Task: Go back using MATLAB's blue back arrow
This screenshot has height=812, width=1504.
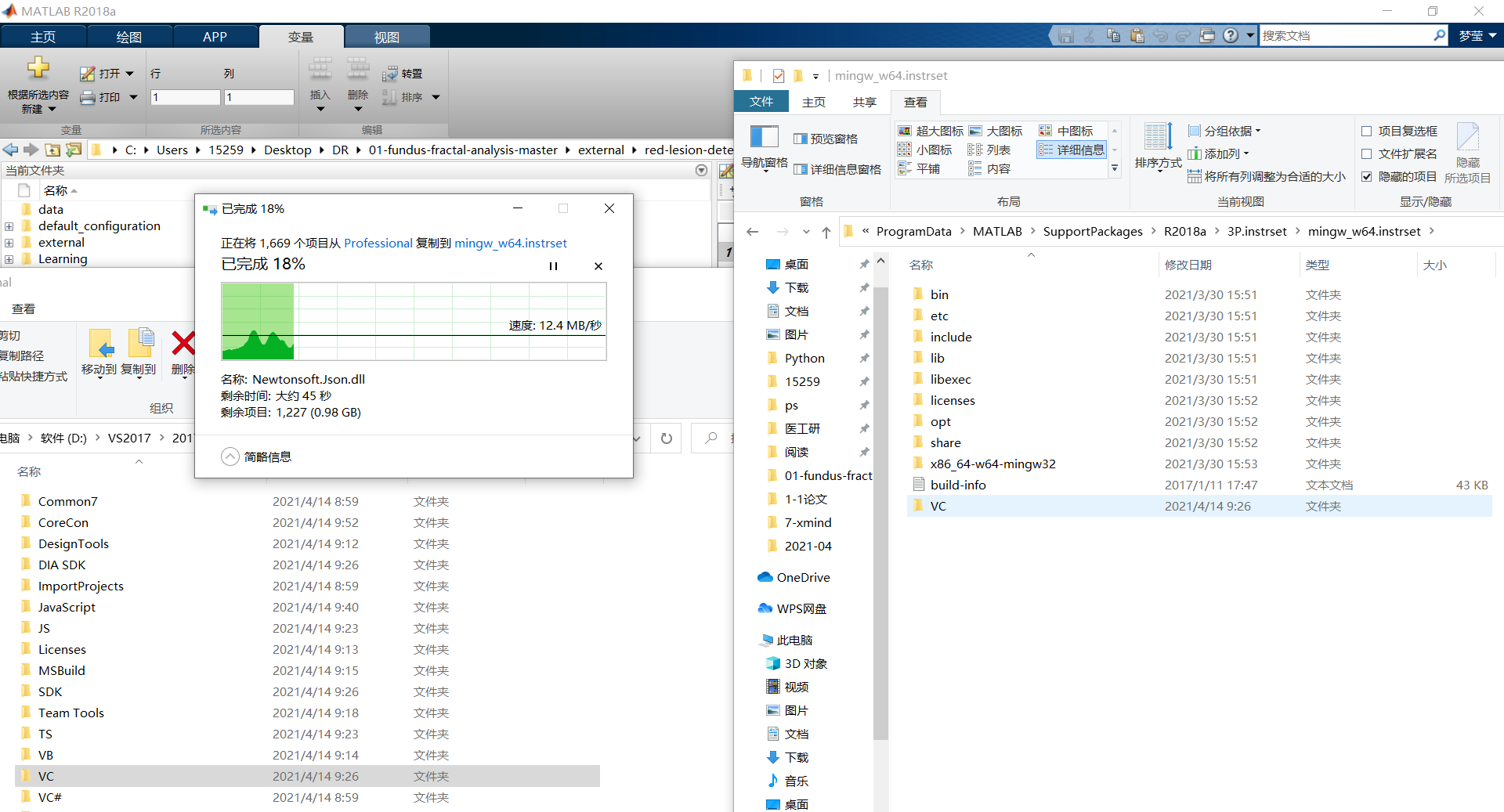Action: [x=10, y=150]
